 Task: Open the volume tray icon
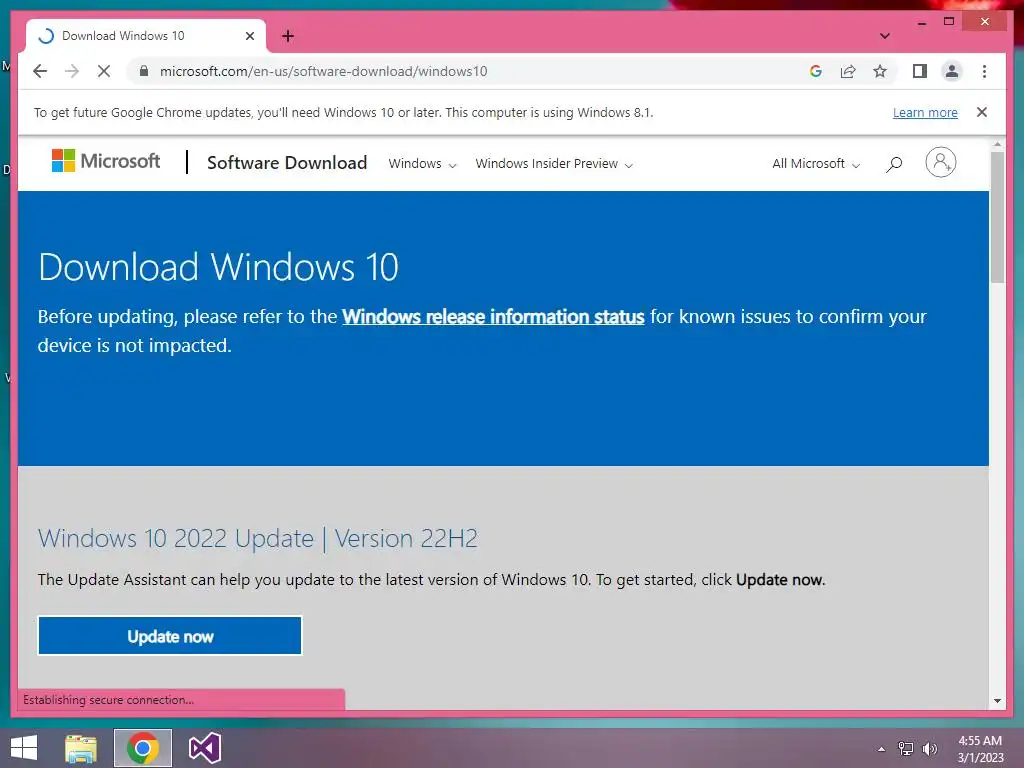click(930, 749)
